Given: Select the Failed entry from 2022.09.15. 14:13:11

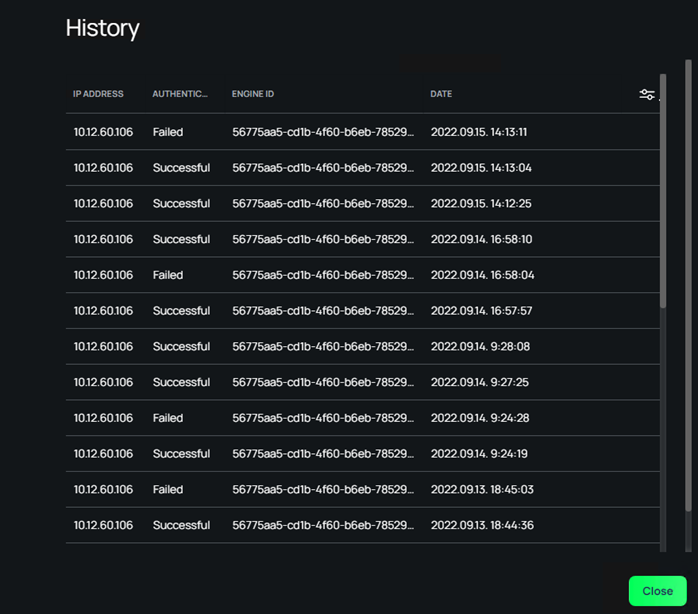Looking at the screenshot, I should [x=168, y=132].
